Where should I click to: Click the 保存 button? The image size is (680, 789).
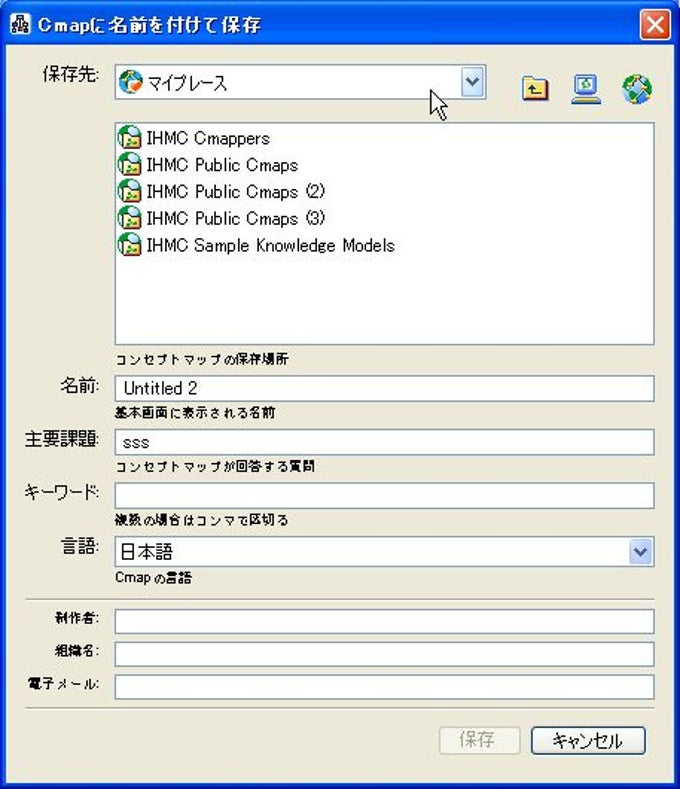coord(479,740)
